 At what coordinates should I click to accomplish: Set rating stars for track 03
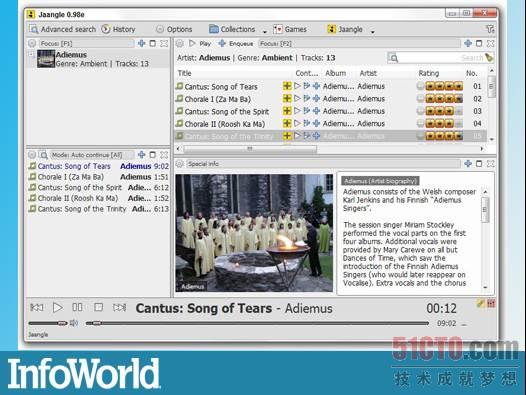click(x=444, y=111)
